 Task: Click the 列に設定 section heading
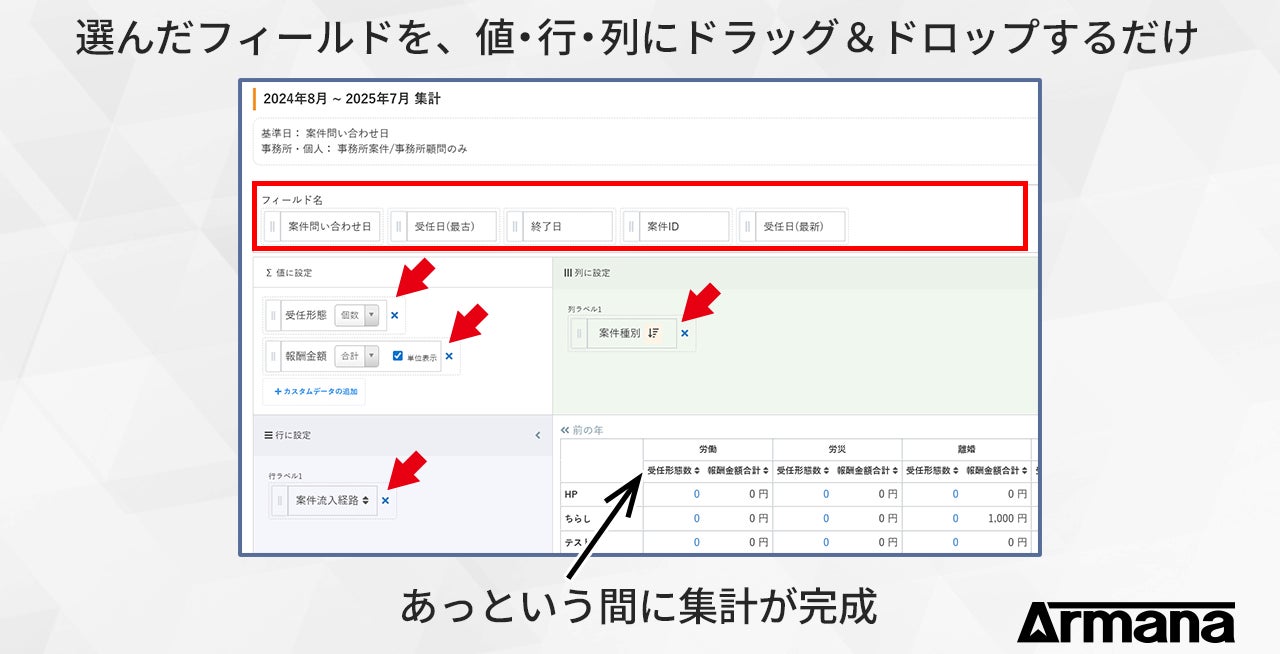point(587,273)
